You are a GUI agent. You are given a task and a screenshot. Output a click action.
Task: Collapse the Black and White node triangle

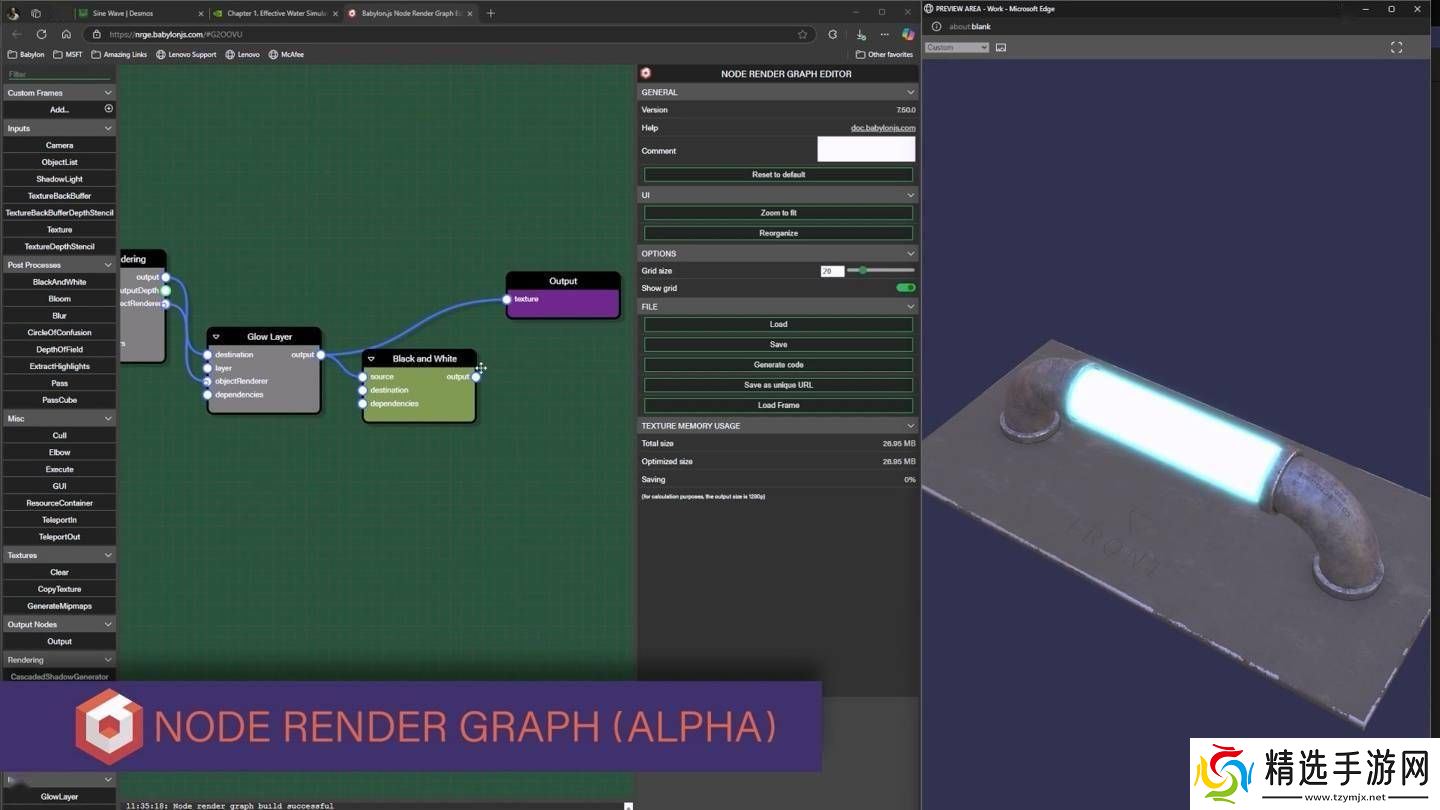(x=371, y=359)
